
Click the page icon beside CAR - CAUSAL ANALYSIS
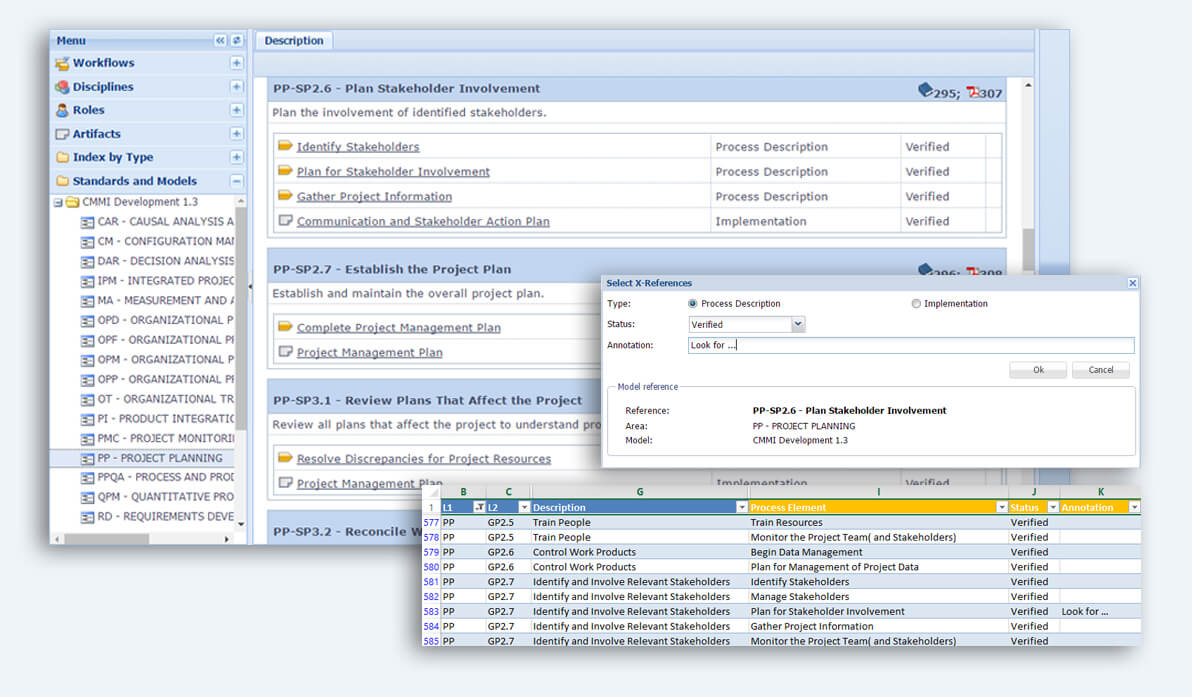87,222
